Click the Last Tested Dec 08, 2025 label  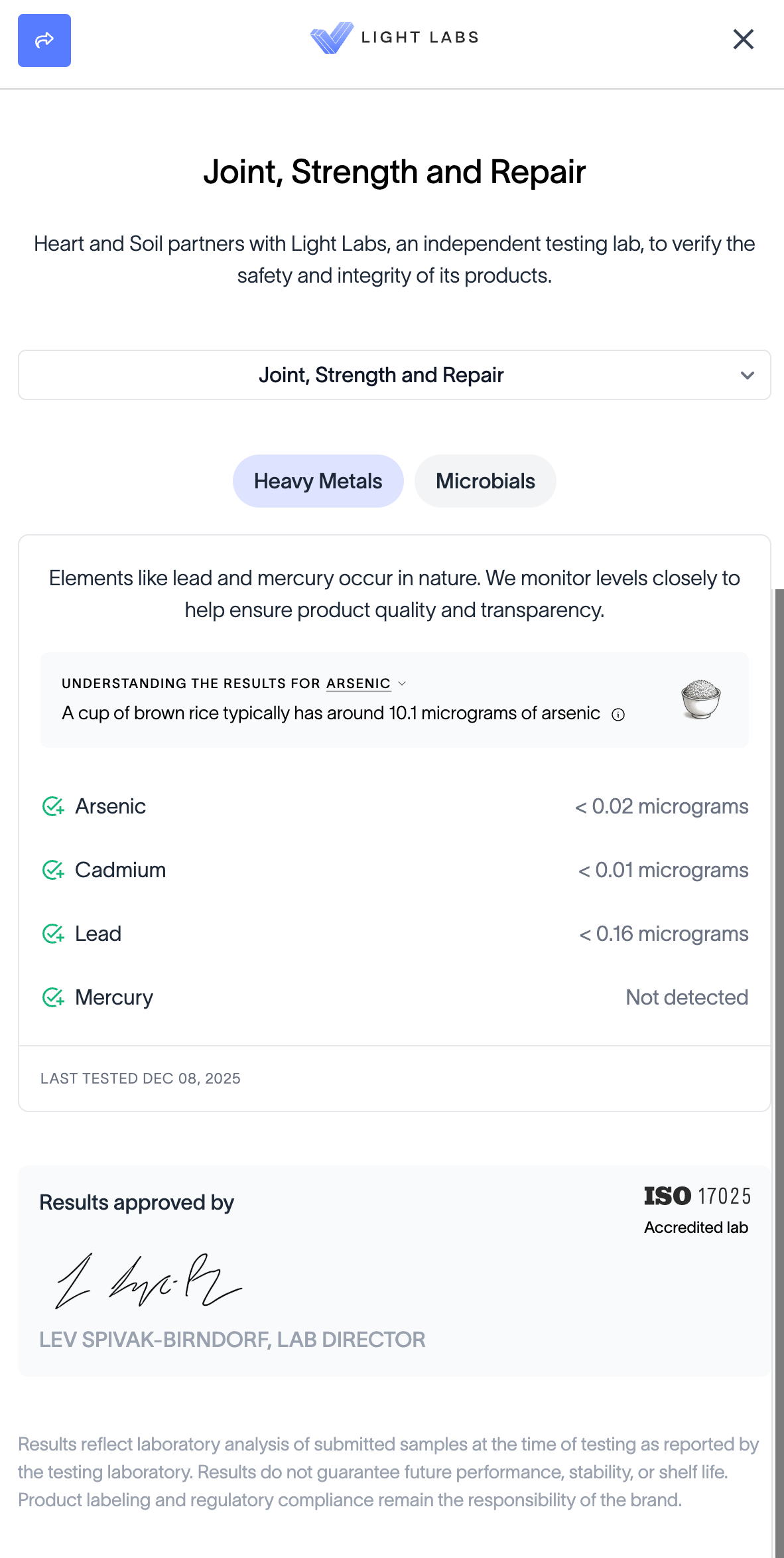tap(141, 1078)
